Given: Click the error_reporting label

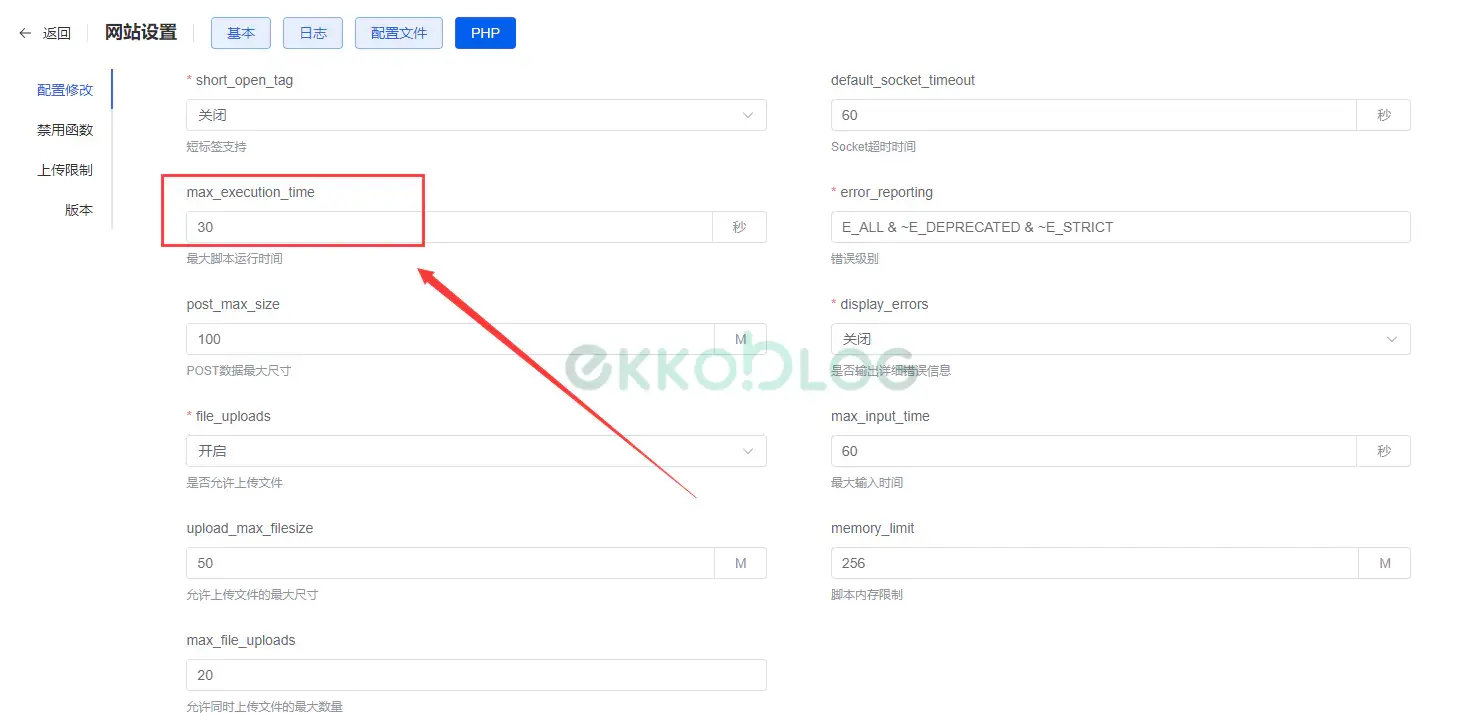Looking at the screenshot, I should (x=887, y=192).
